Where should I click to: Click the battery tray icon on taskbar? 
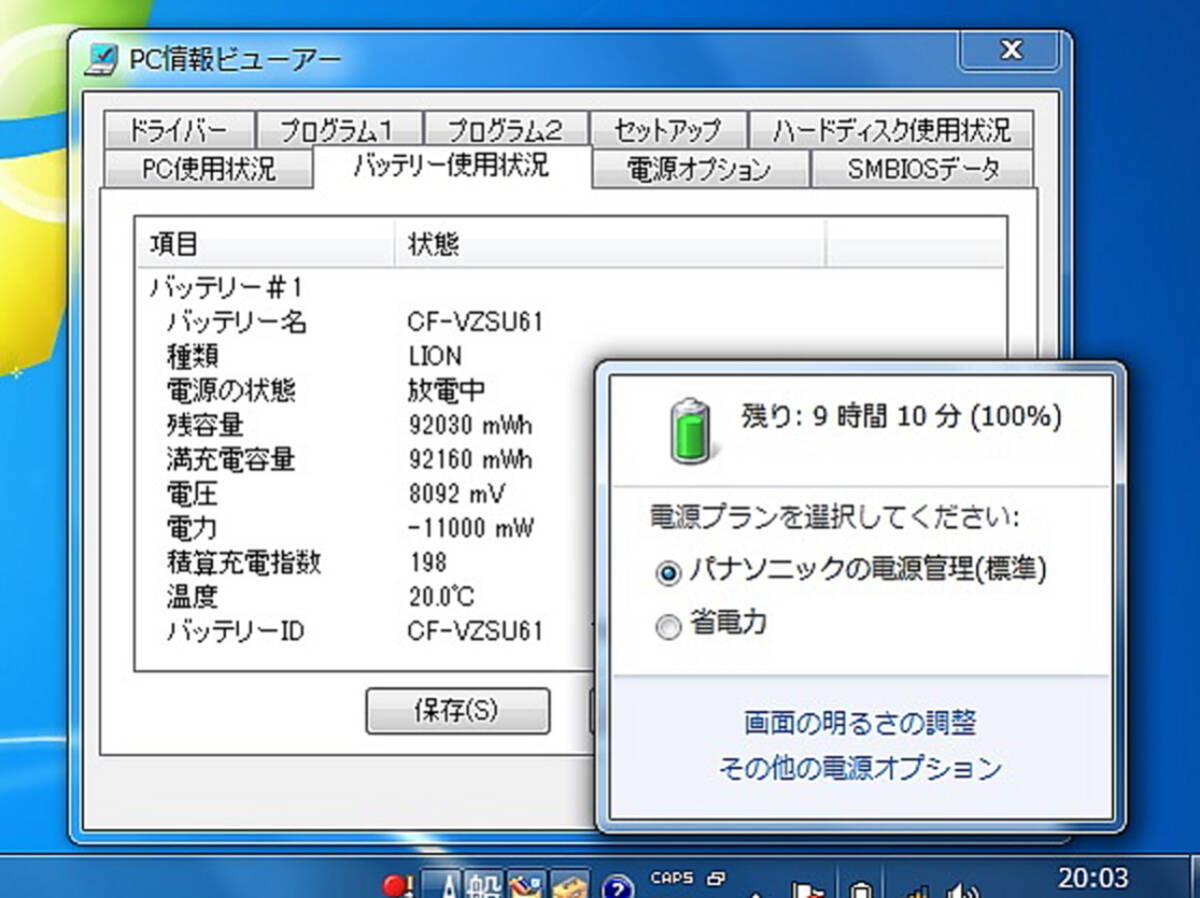859,888
